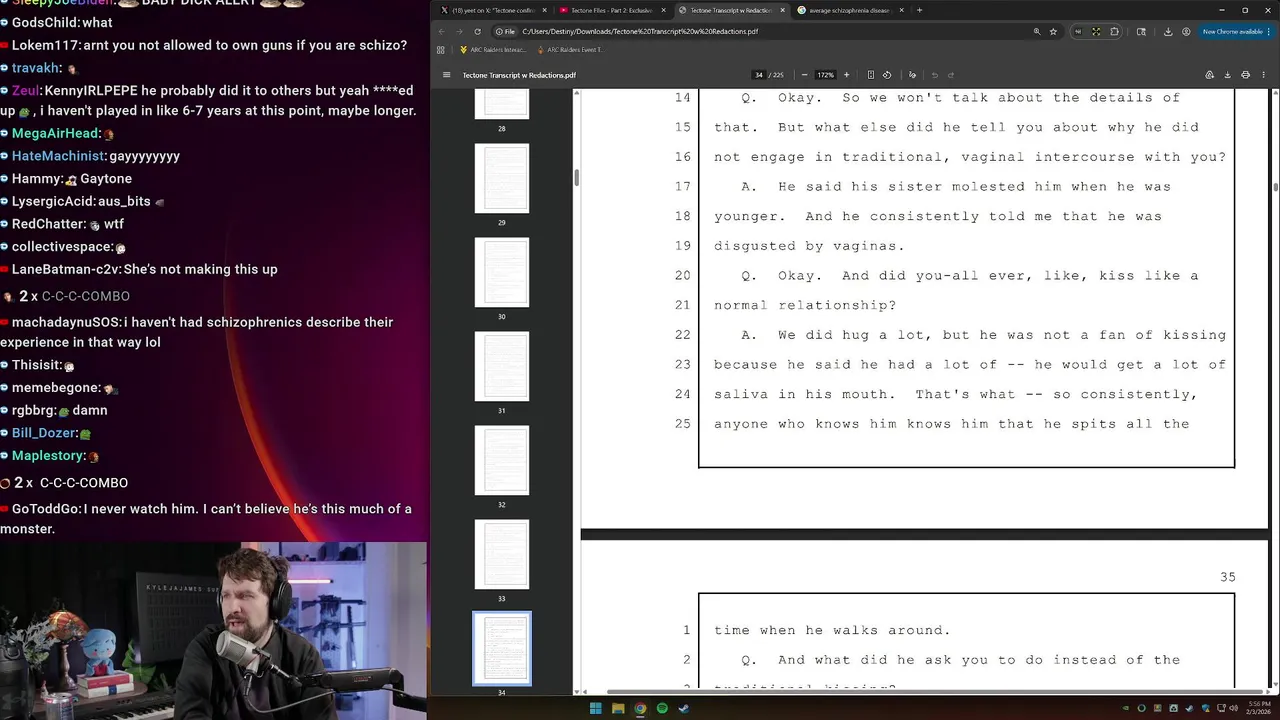Open Windows Start menu

[595, 708]
